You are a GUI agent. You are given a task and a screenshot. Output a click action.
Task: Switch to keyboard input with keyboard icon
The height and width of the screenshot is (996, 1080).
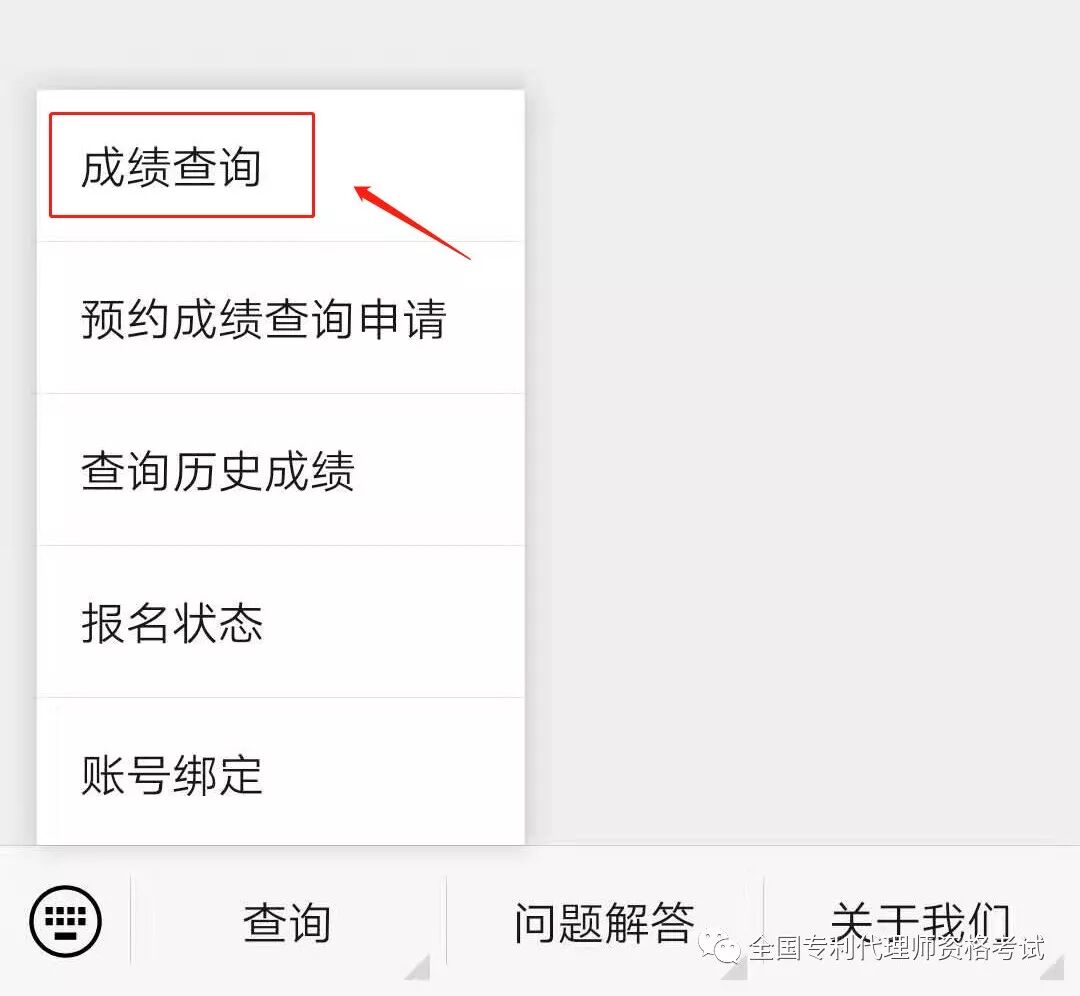(65, 921)
